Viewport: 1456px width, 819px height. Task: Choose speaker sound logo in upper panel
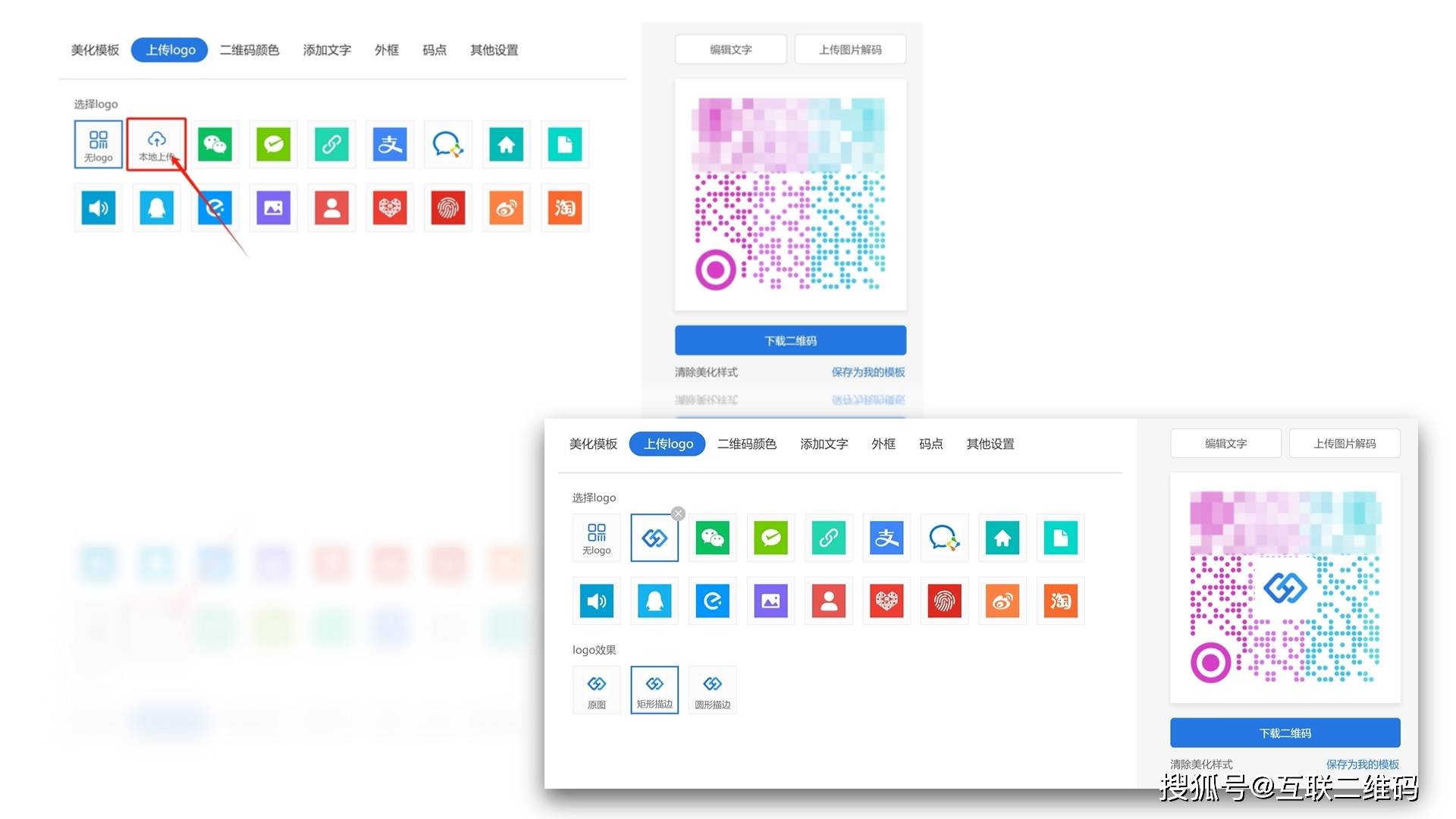coord(99,208)
